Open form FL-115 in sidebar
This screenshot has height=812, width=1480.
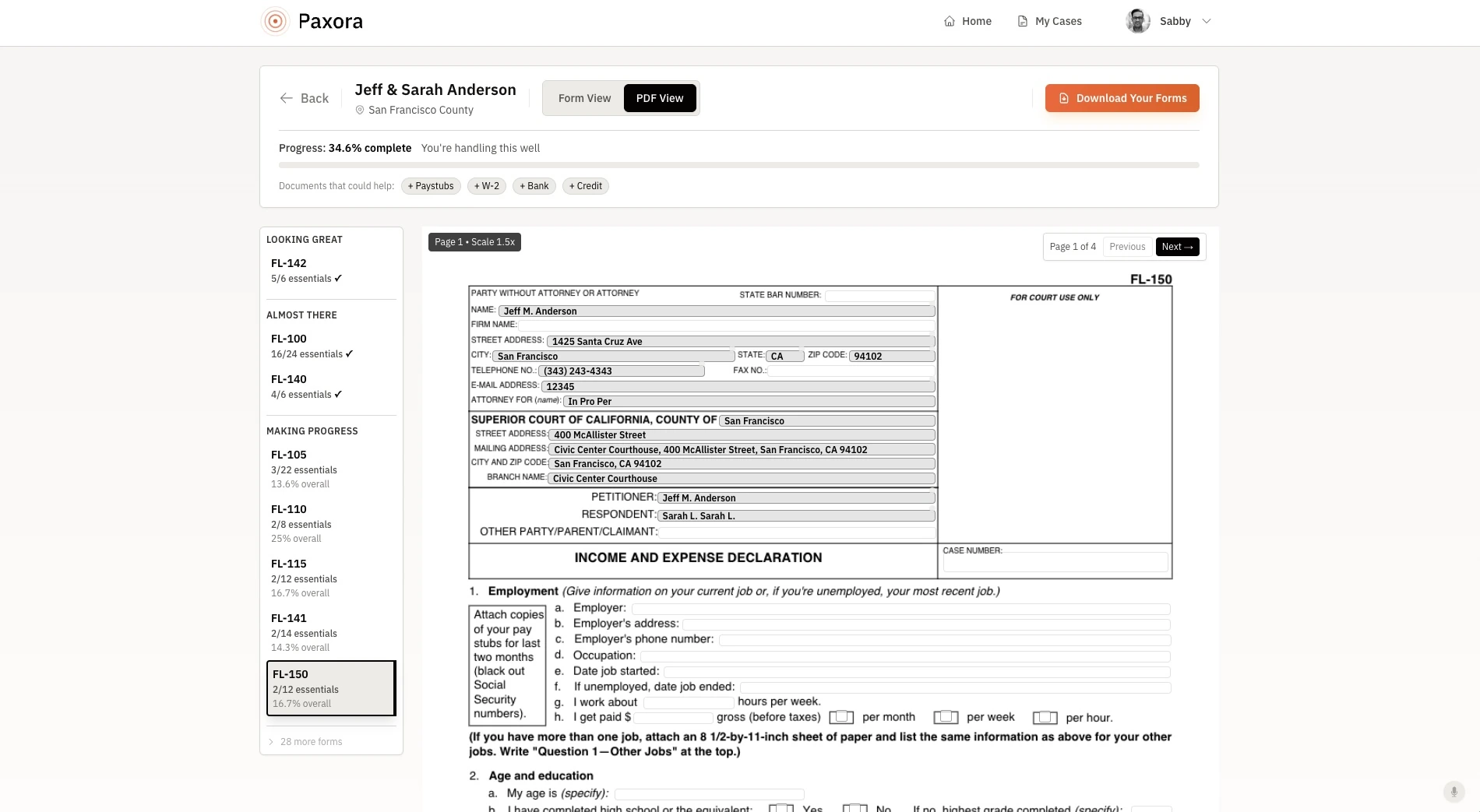point(331,578)
